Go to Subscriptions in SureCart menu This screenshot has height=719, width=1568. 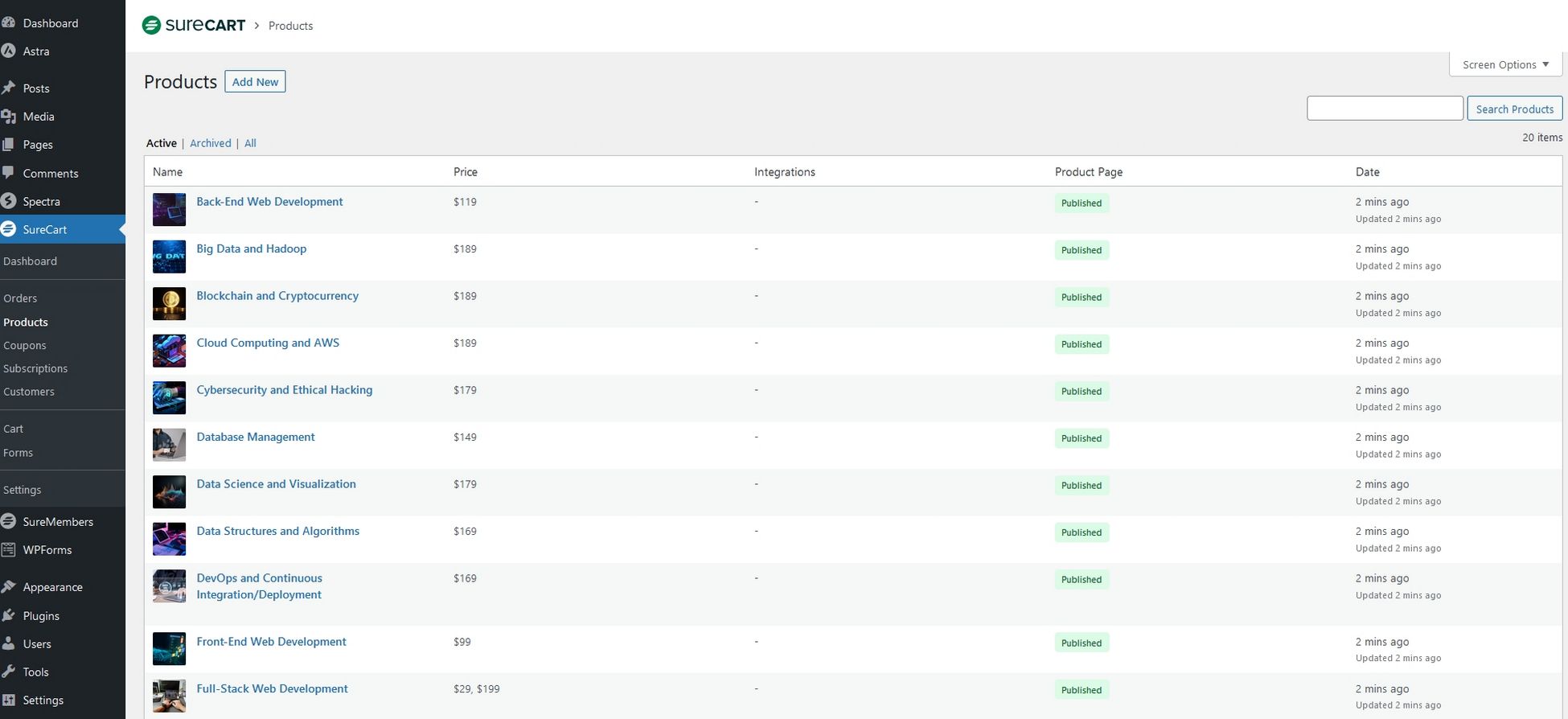coord(35,368)
